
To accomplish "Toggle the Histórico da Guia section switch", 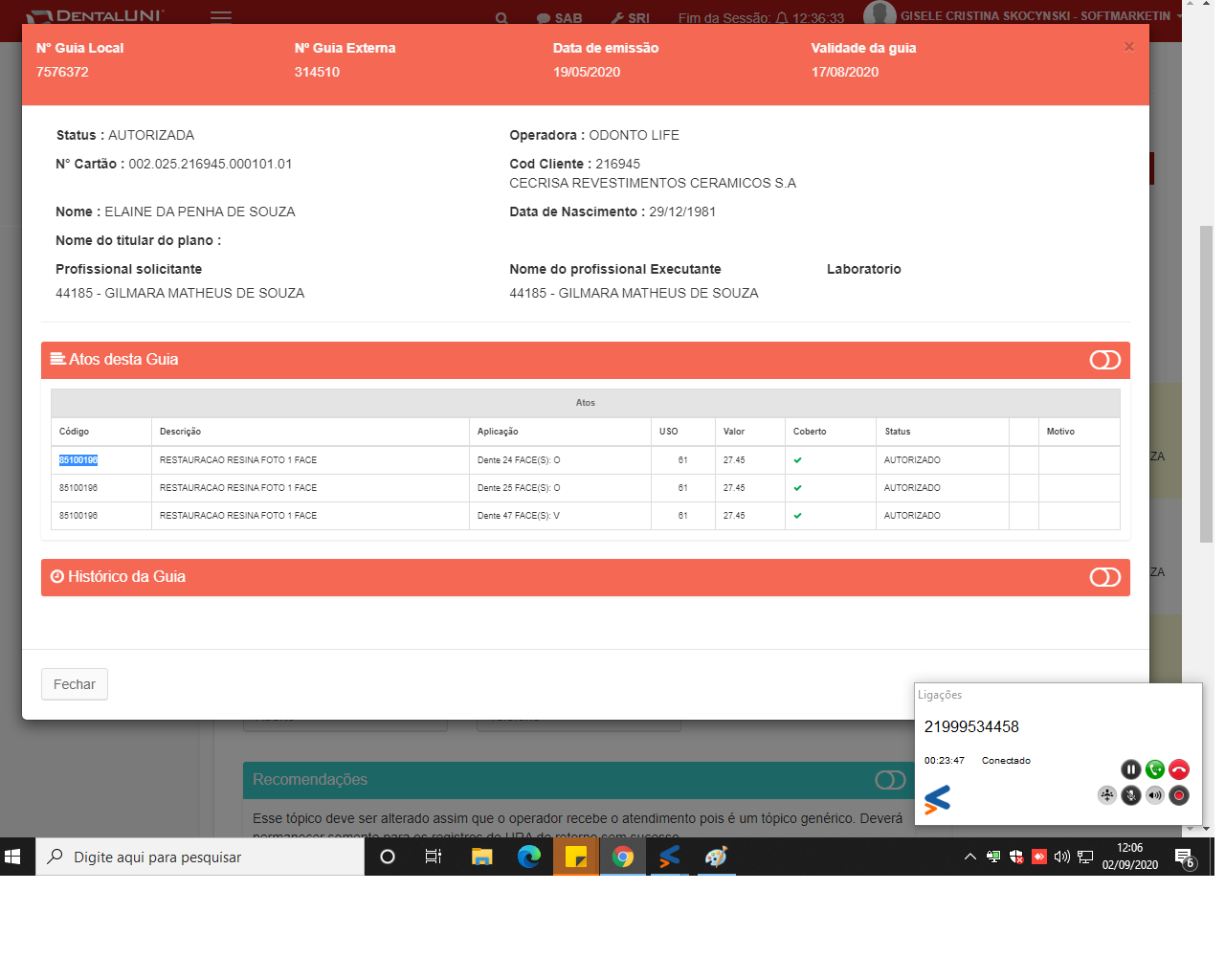I will point(1104,577).
